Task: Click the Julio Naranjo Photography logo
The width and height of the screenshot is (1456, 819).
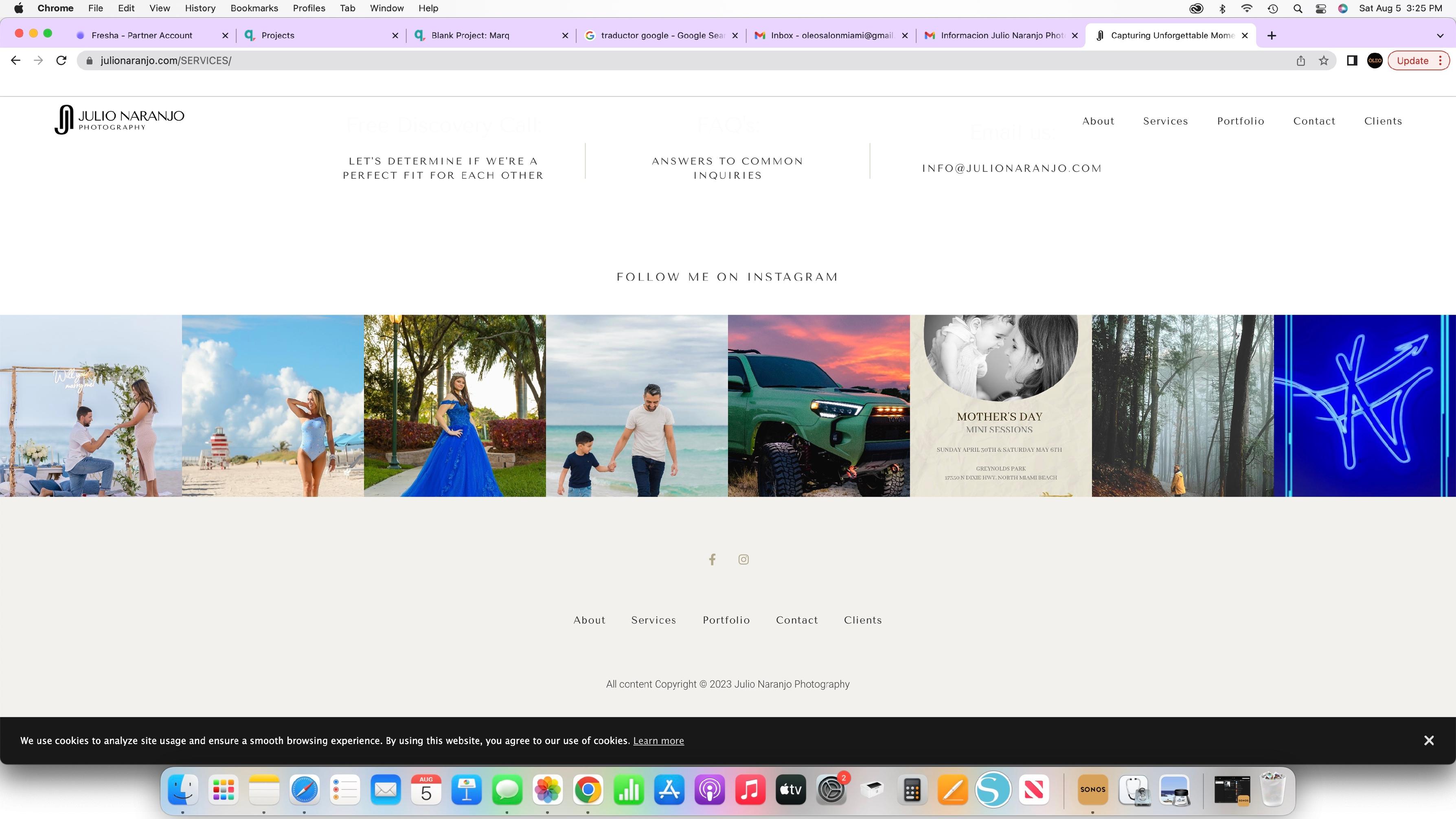Action: coord(120,119)
